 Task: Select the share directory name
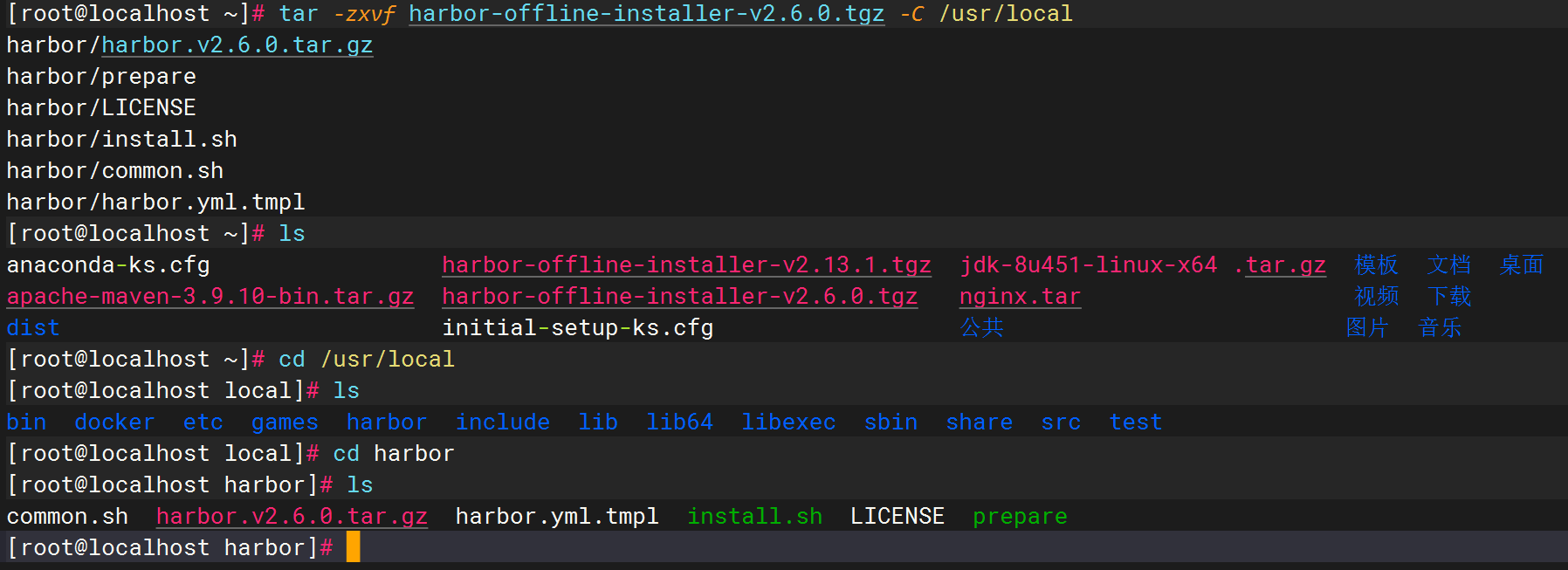[x=980, y=422]
